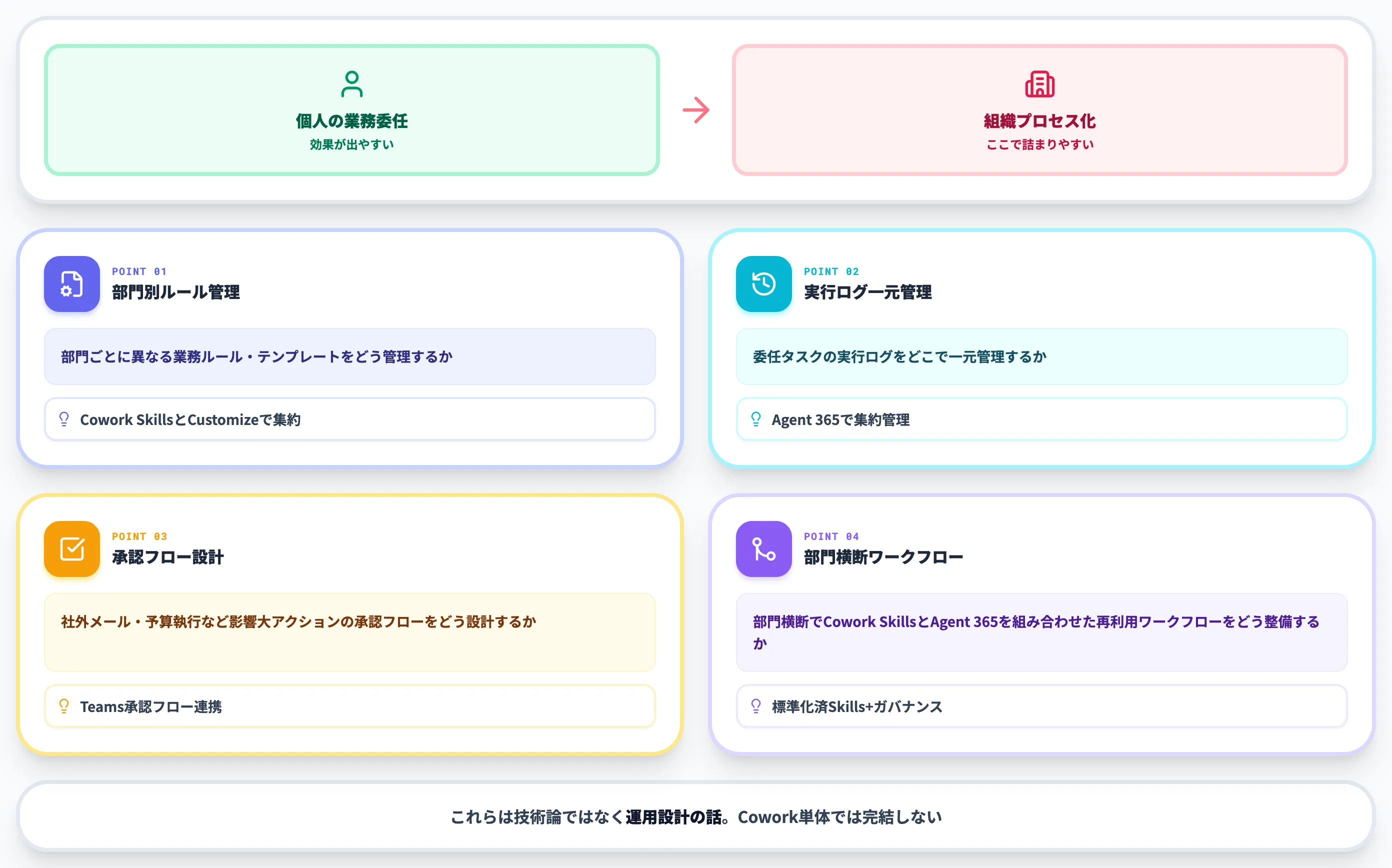Click the building icon above 組織プロセス化
The height and width of the screenshot is (868, 1392).
pyautogui.click(x=1039, y=84)
